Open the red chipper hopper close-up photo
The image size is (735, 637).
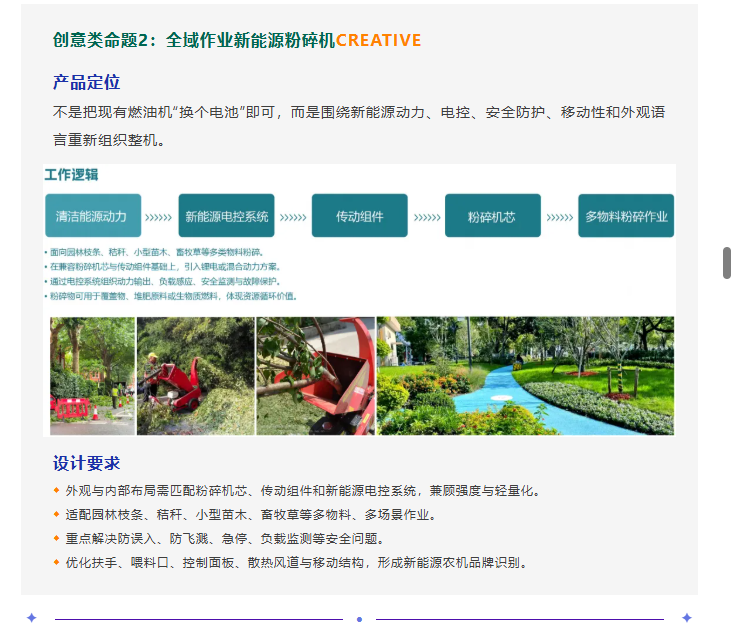point(316,376)
